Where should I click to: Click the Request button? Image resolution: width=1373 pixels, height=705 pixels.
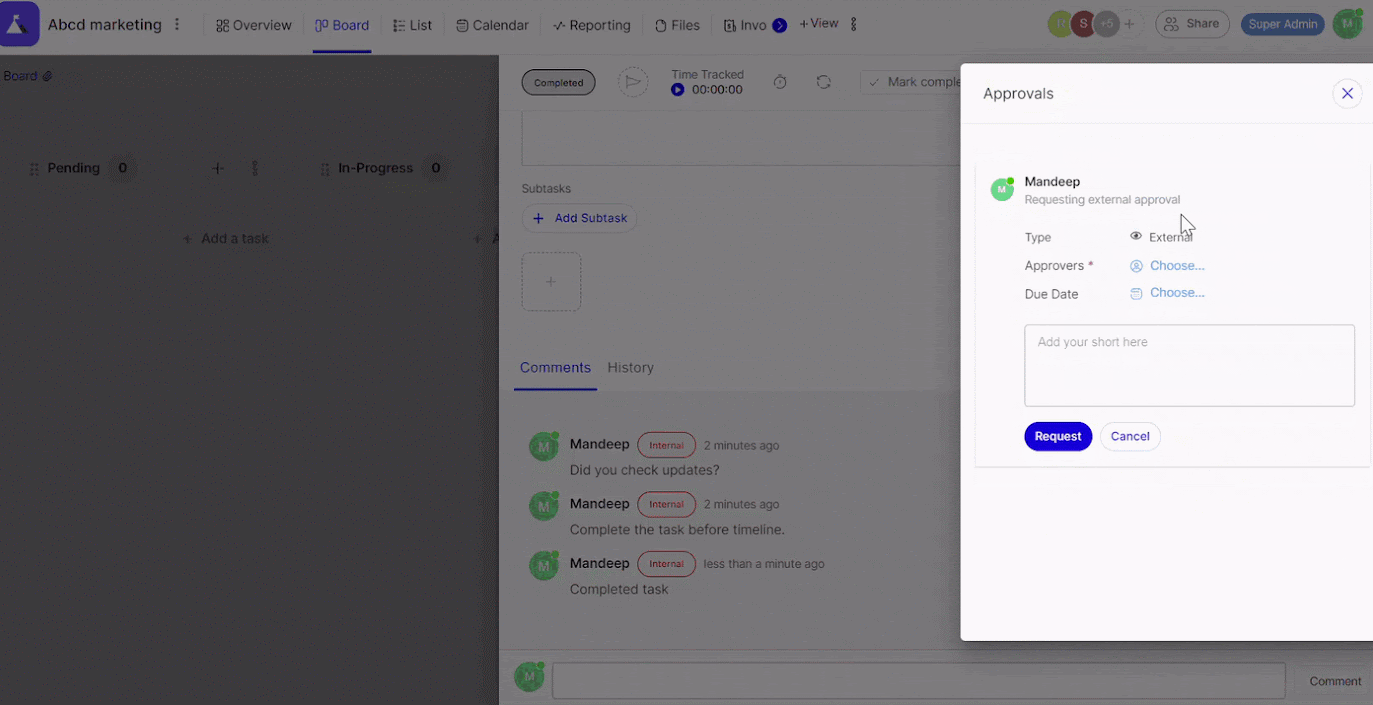click(1057, 436)
